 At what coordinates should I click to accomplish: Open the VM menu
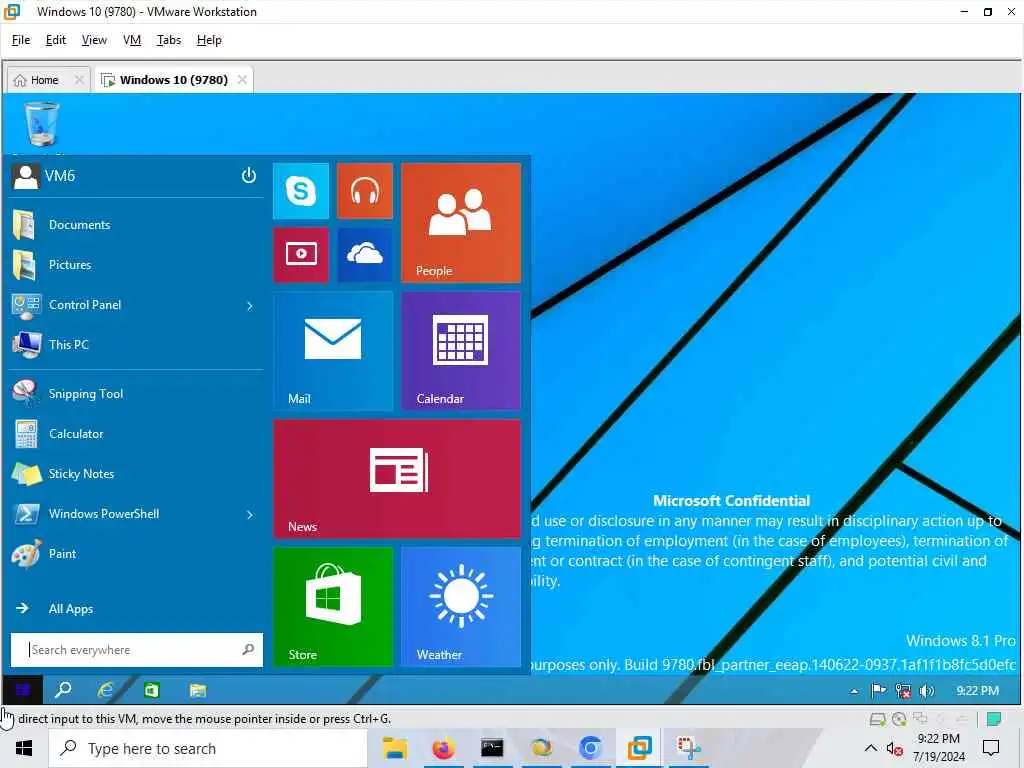click(x=132, y=40)
